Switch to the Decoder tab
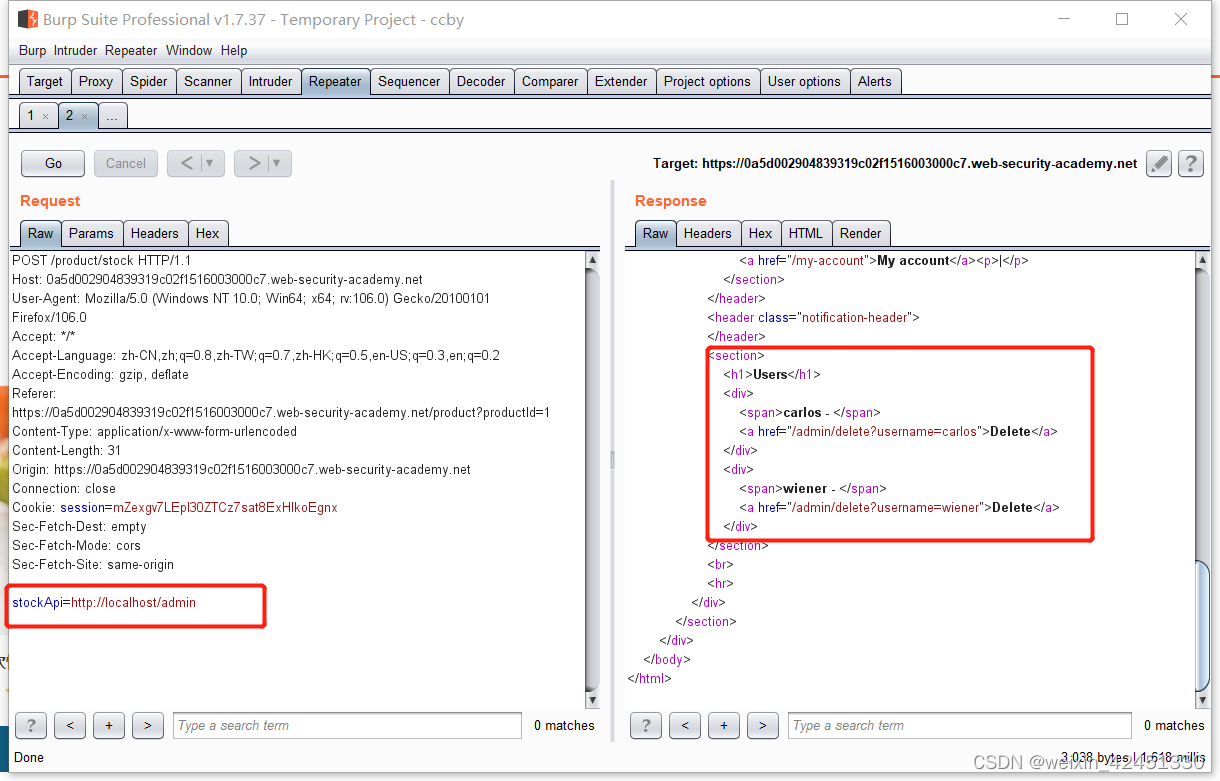1220x781 pixels. click(x=481, y=81)
